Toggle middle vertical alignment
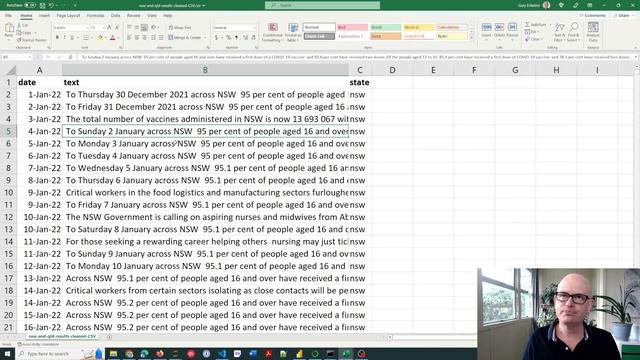 pos(137,28)
